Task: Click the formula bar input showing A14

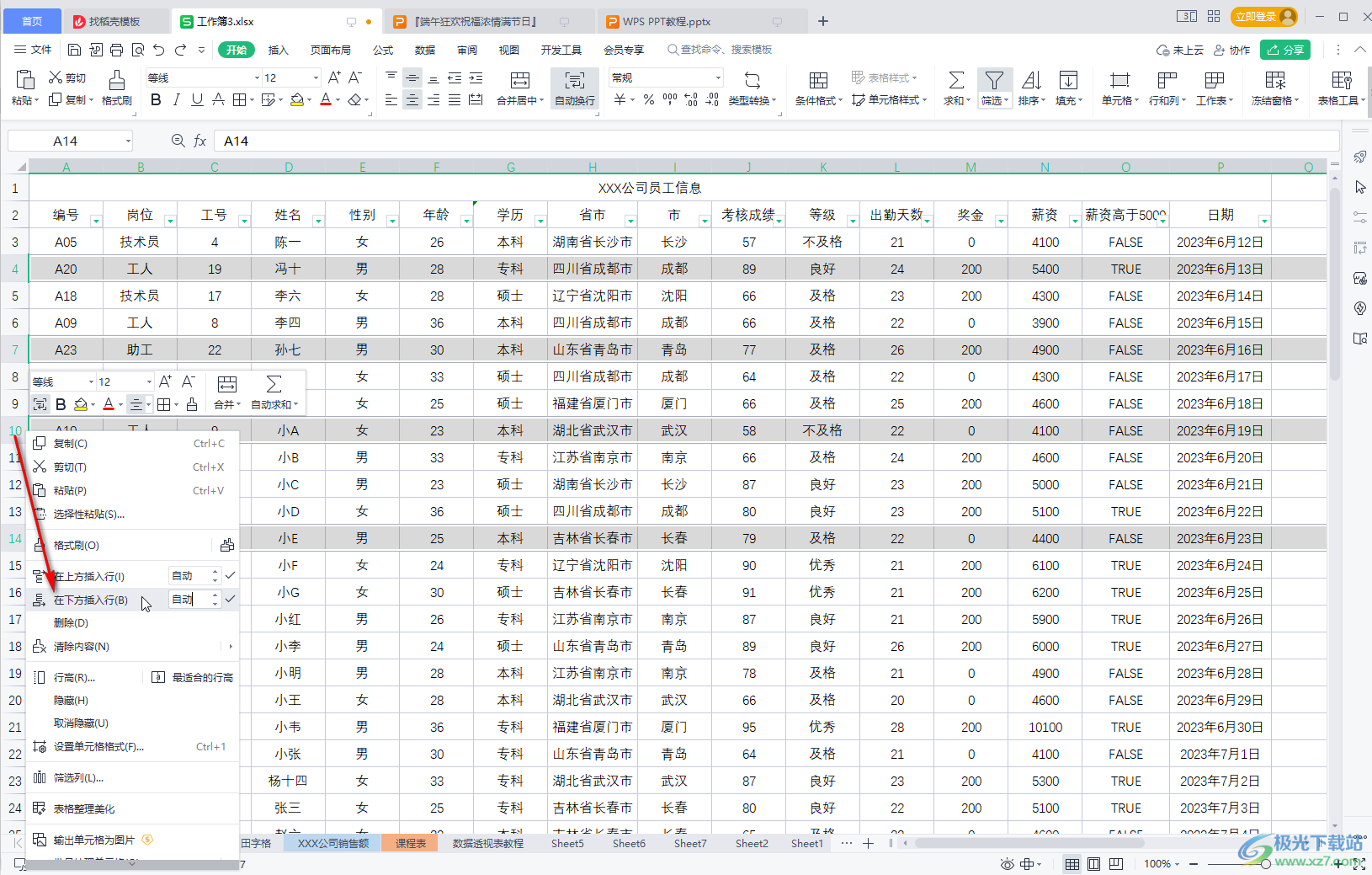Action: [x=774, y=141]
